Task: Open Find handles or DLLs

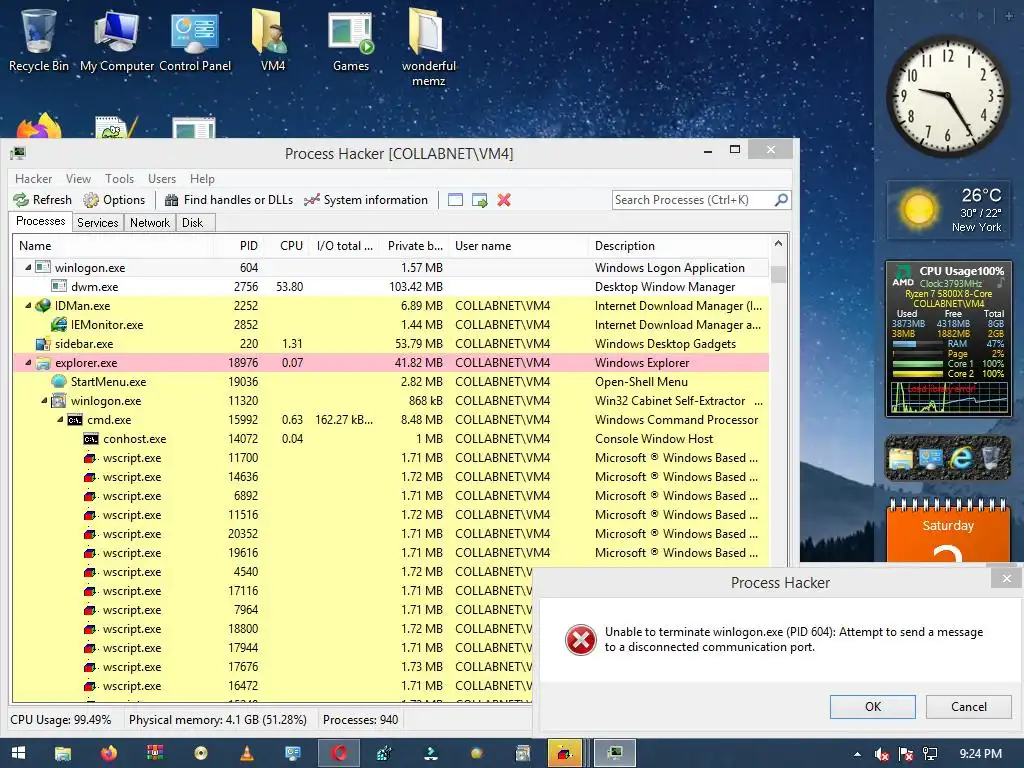Action: (x=229, y=200)
